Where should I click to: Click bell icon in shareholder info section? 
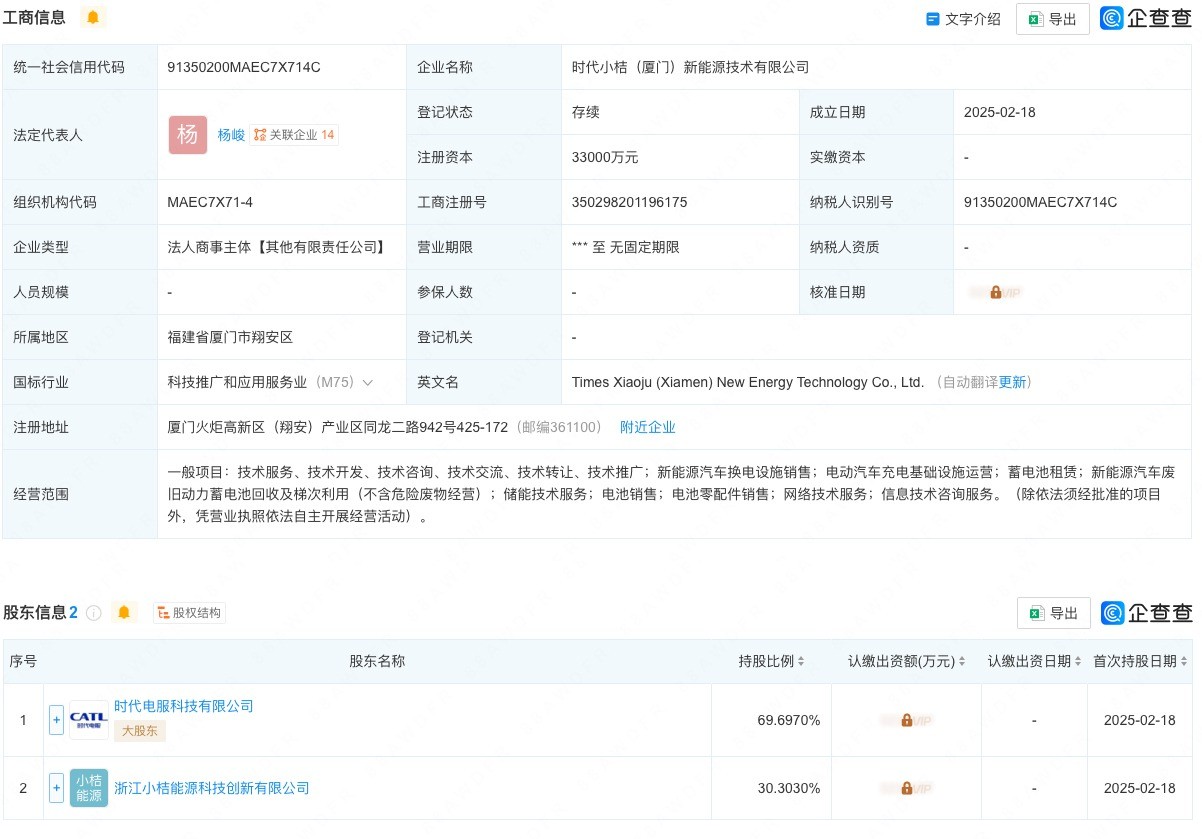coord(124,613)
